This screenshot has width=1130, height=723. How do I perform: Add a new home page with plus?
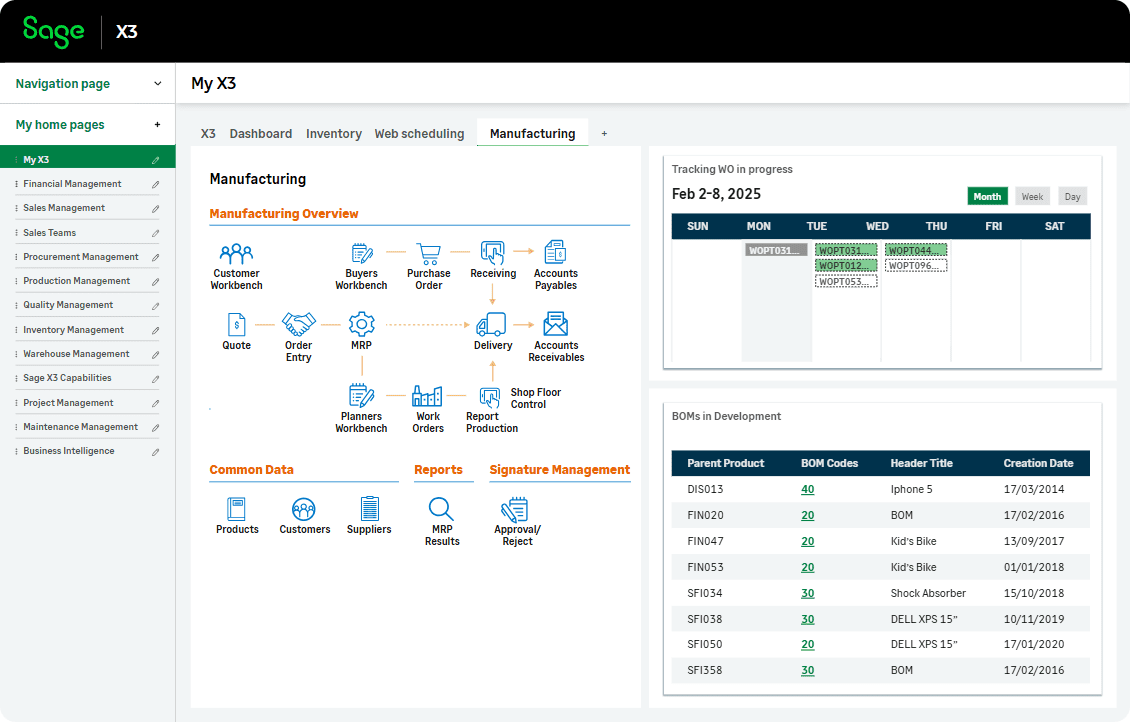(x=157, y=125)
